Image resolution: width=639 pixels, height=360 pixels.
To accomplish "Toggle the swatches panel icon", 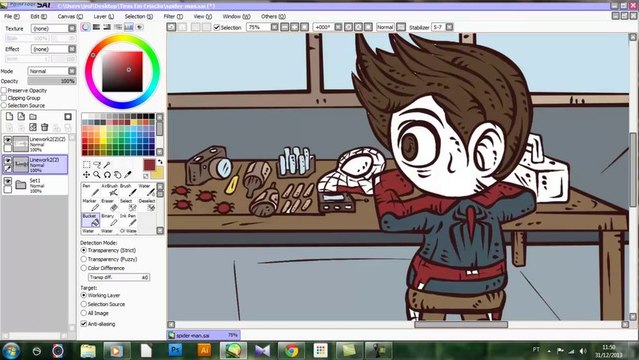I will [x=128, y=27].
